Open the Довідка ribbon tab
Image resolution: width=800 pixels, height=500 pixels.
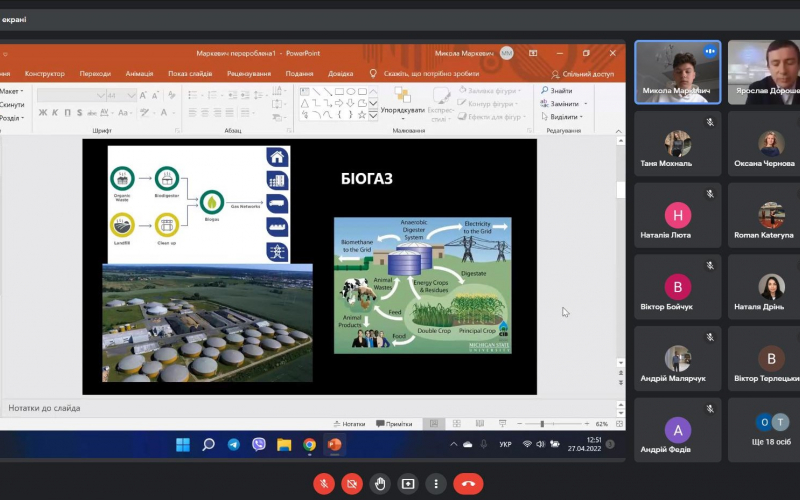340,73
